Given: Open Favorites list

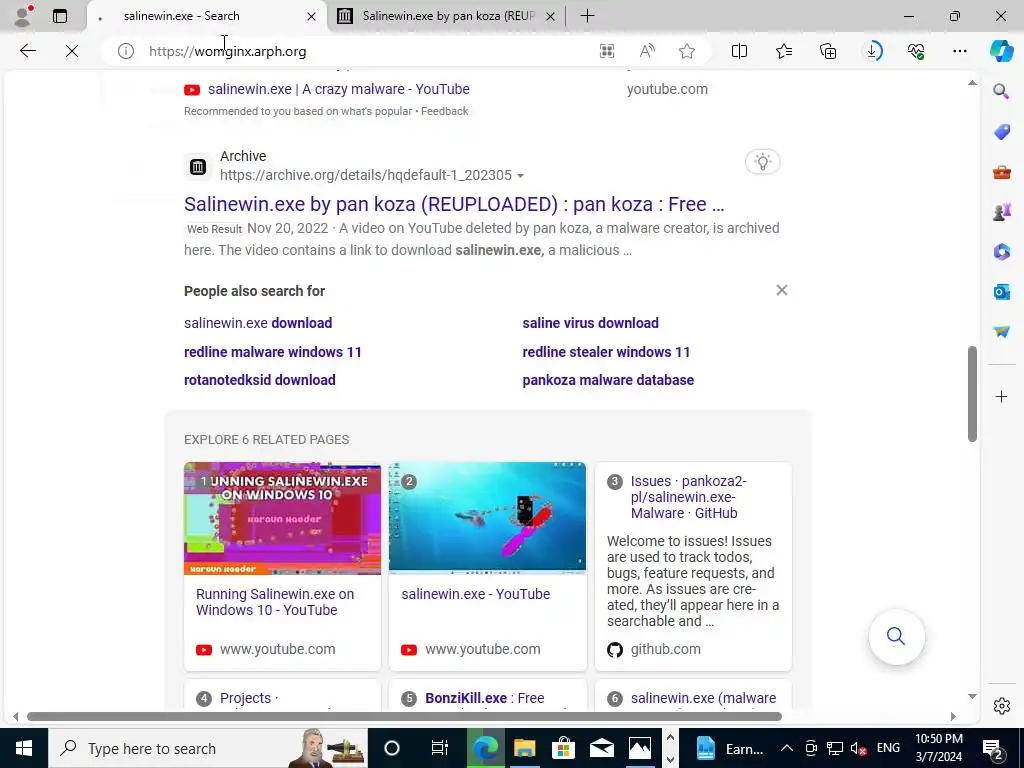Looking at the screenshot, I should coord(784,51).
